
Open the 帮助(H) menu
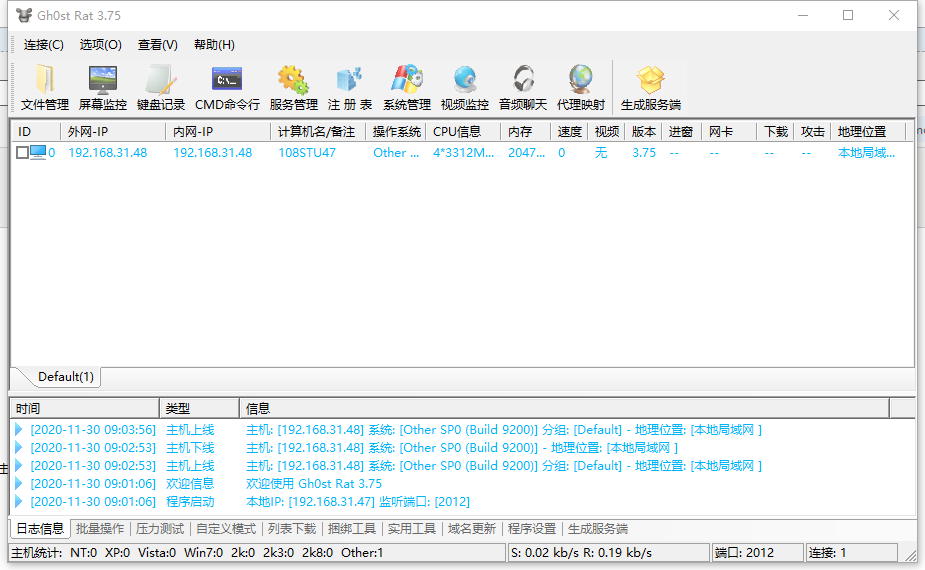pyautogui.click(x=214, y=45)
